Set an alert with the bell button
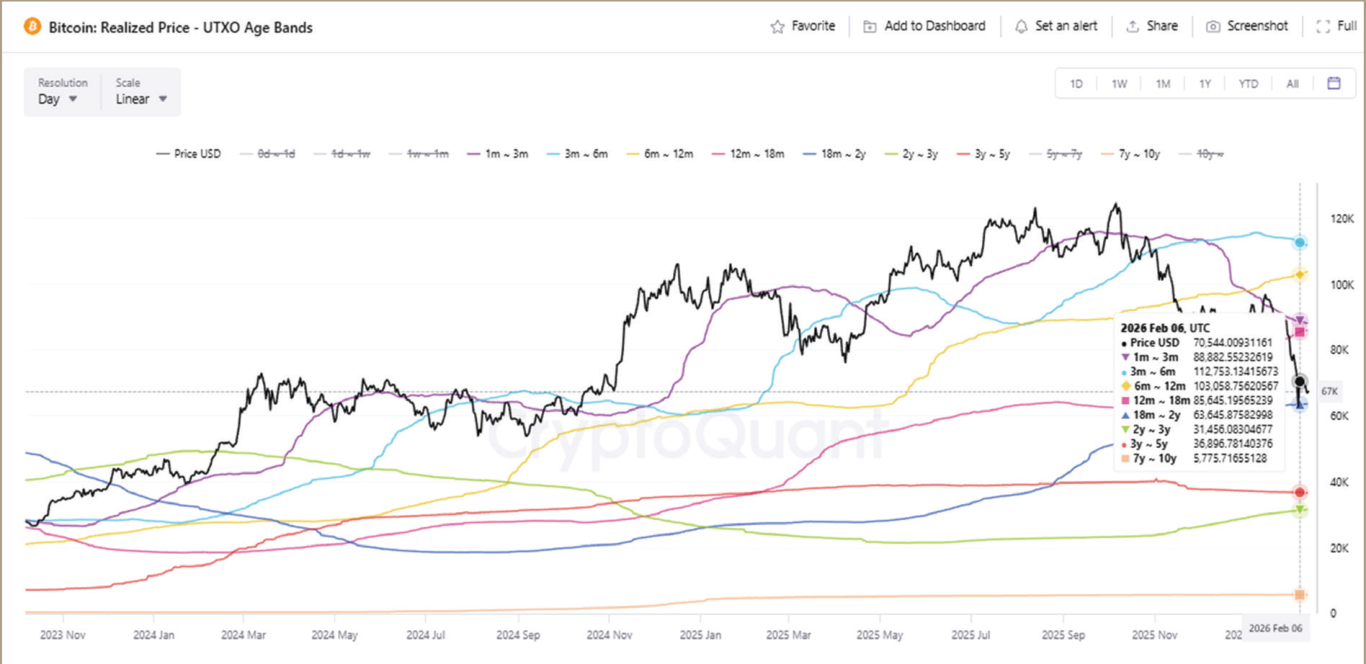1366x664 pixels. 1055,26
